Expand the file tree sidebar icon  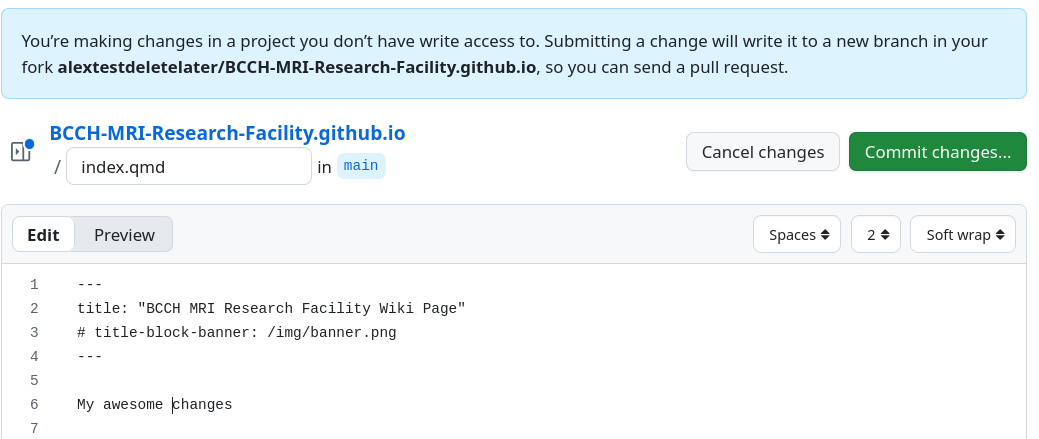click(20, 151)
